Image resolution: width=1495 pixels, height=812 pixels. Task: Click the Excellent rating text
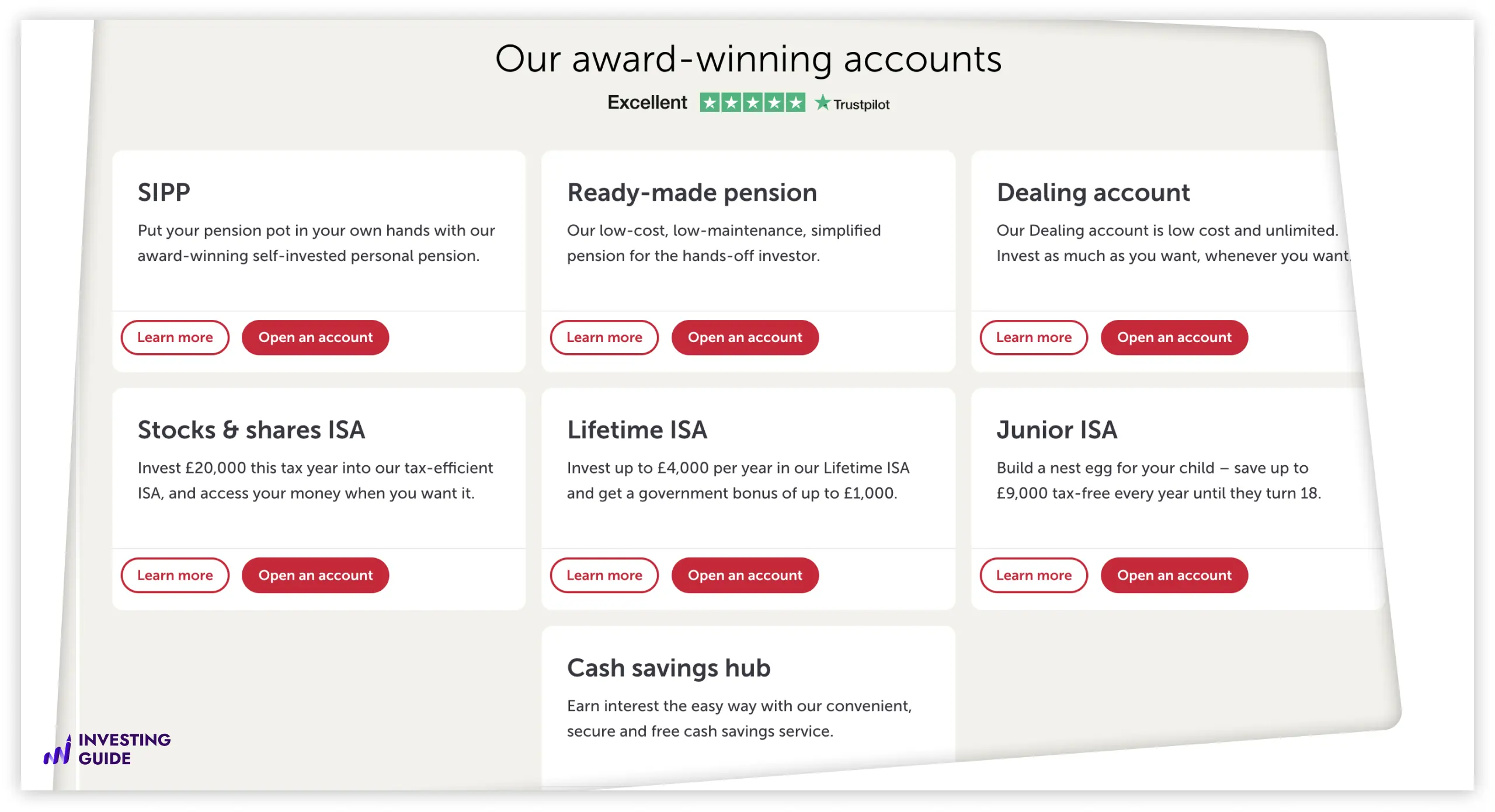pos(647,103)
